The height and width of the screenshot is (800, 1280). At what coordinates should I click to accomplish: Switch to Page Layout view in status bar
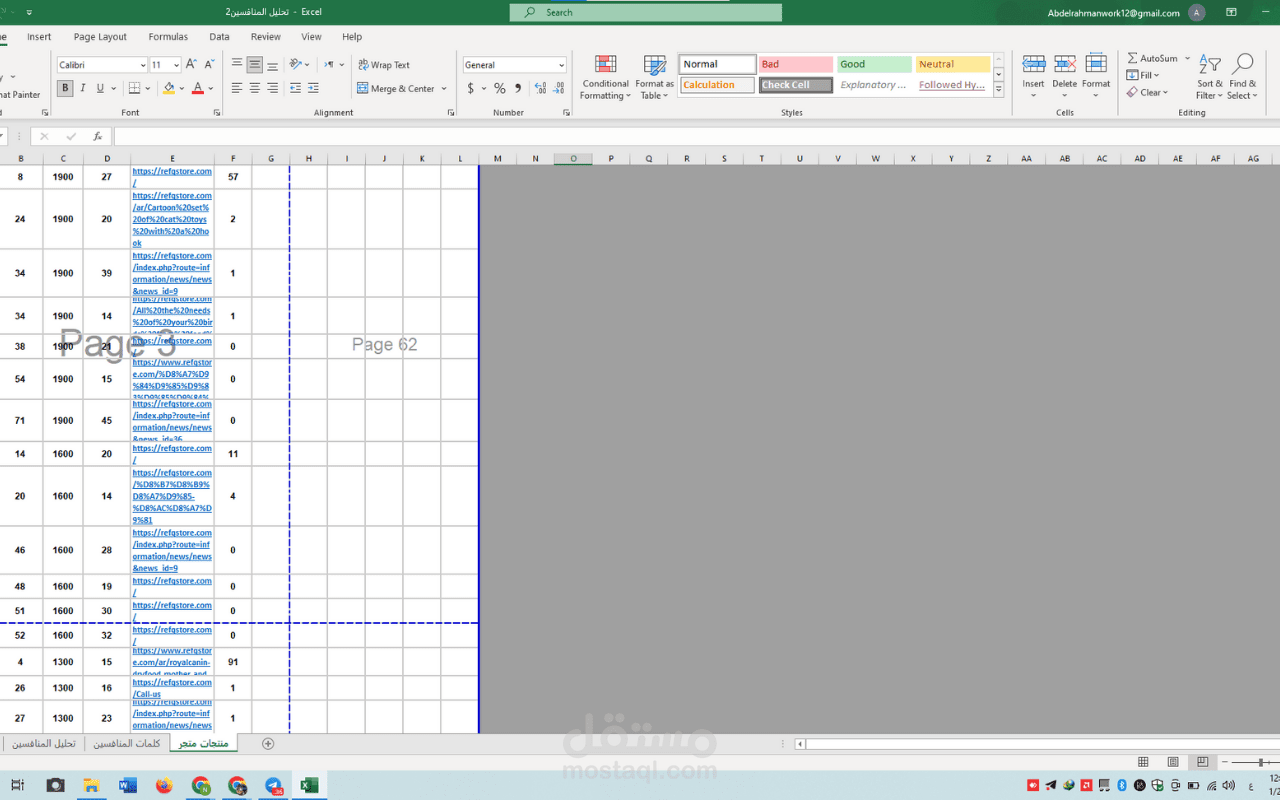point(1173,762)
